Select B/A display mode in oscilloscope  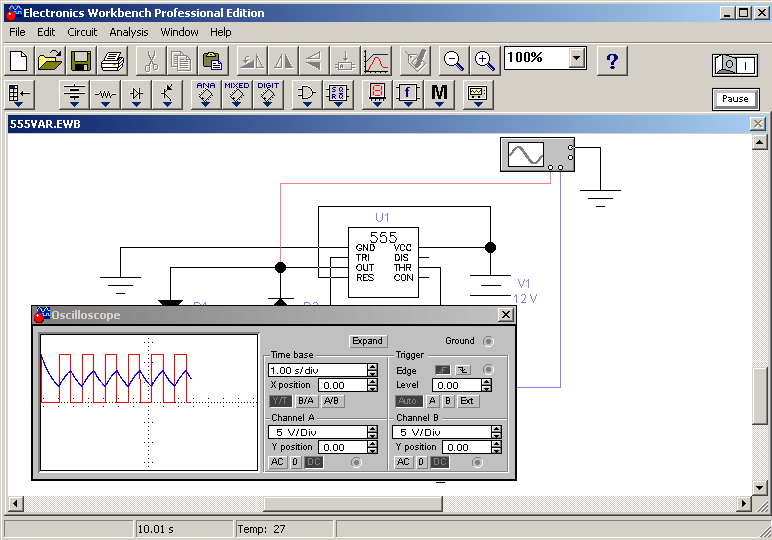(306, 401)
